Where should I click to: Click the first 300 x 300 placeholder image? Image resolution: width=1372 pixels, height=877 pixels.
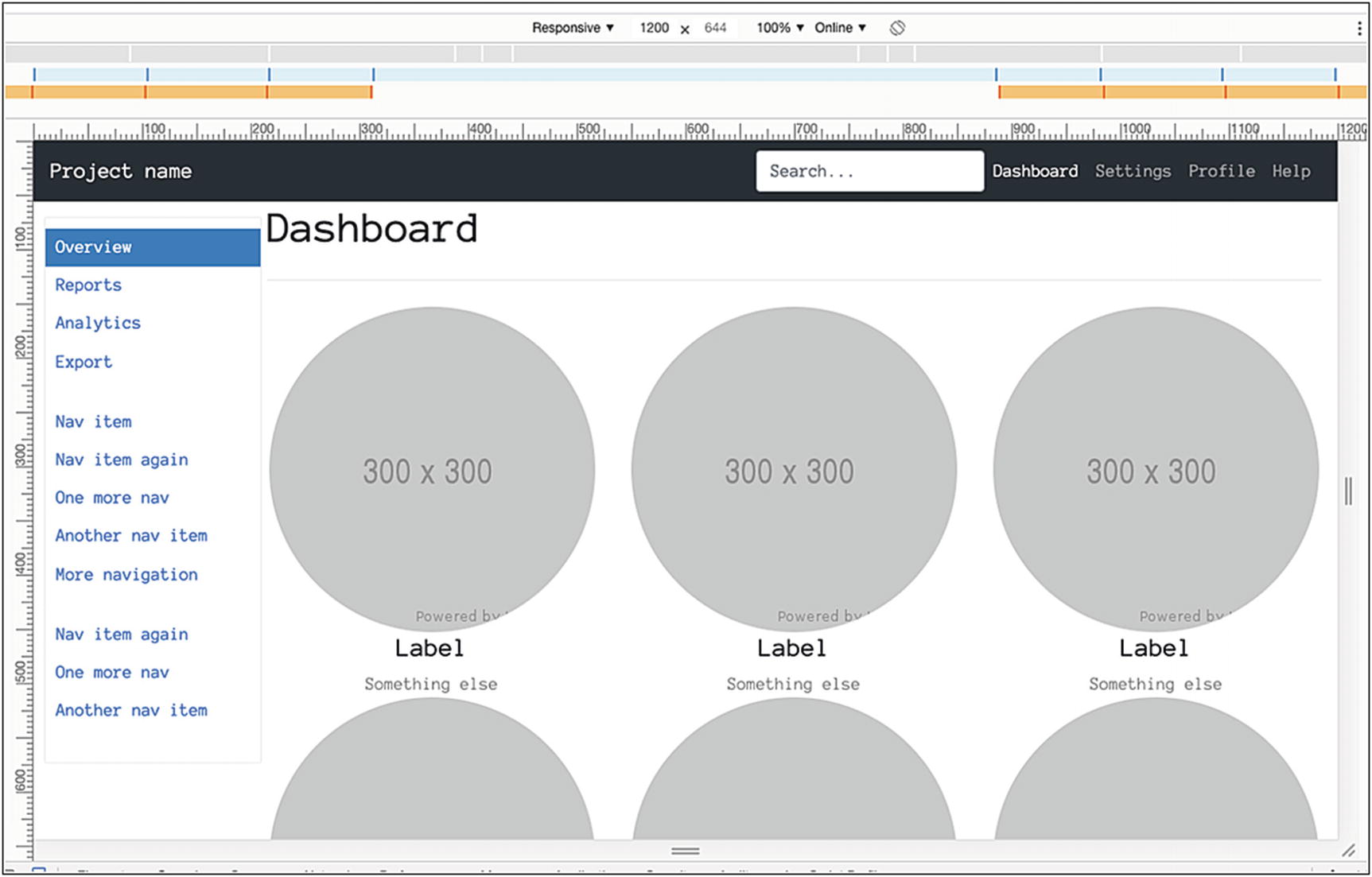(x=432, y=470)
